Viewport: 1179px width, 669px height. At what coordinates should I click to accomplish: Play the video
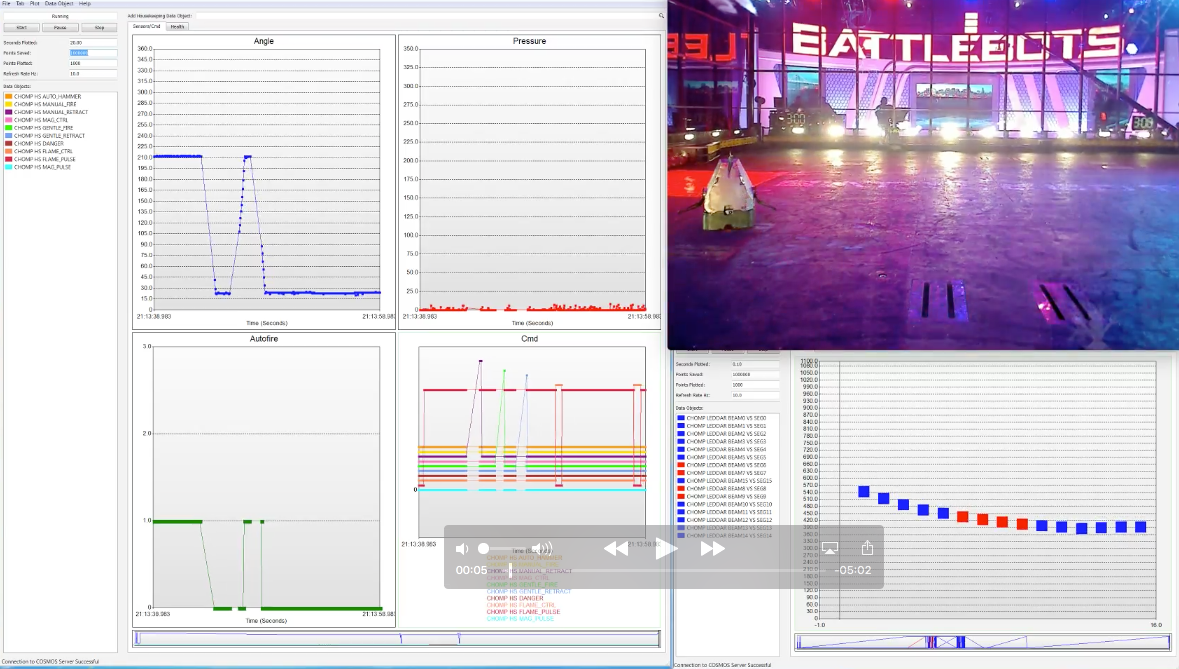pos(665,549)
